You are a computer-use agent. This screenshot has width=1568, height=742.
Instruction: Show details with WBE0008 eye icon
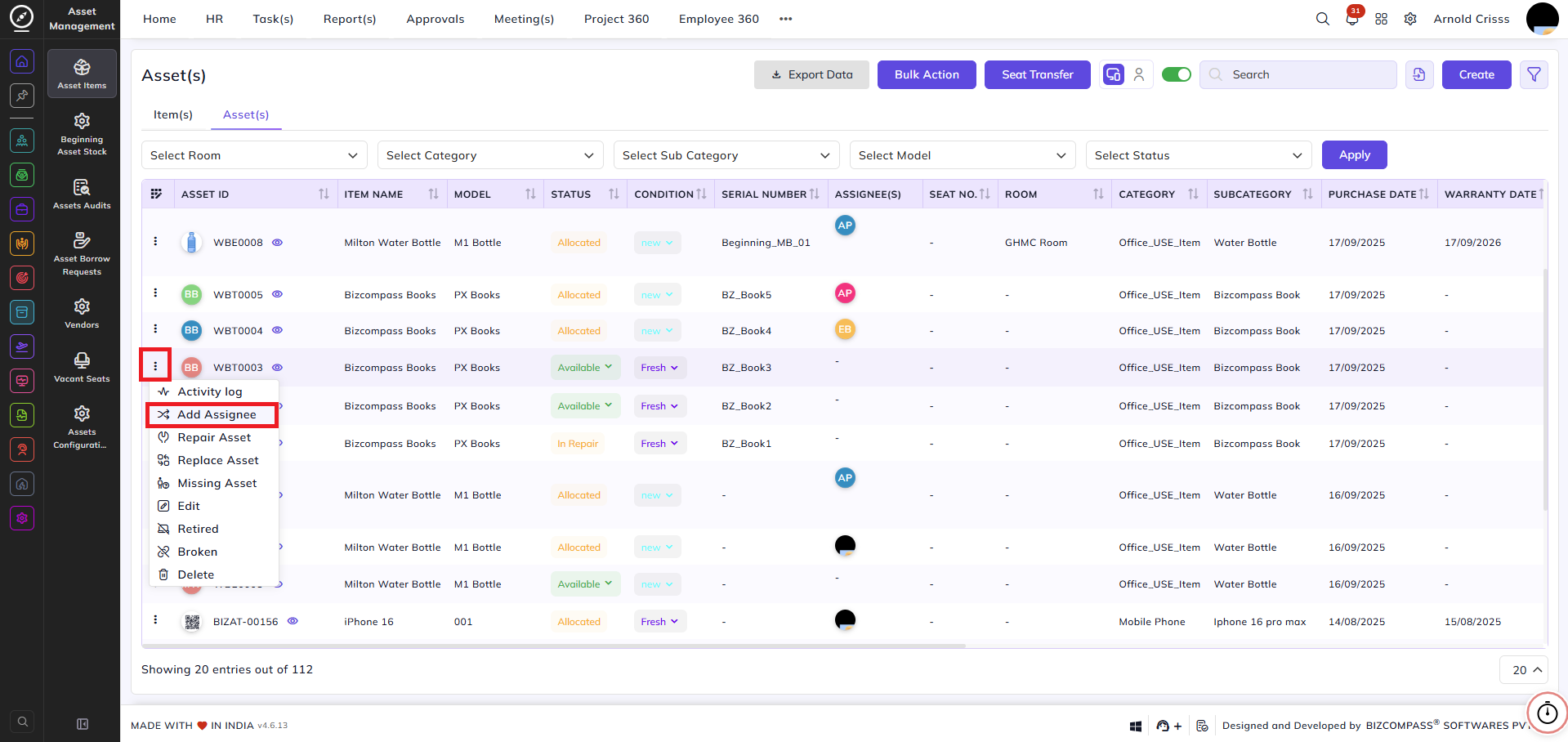pos(277,243)
